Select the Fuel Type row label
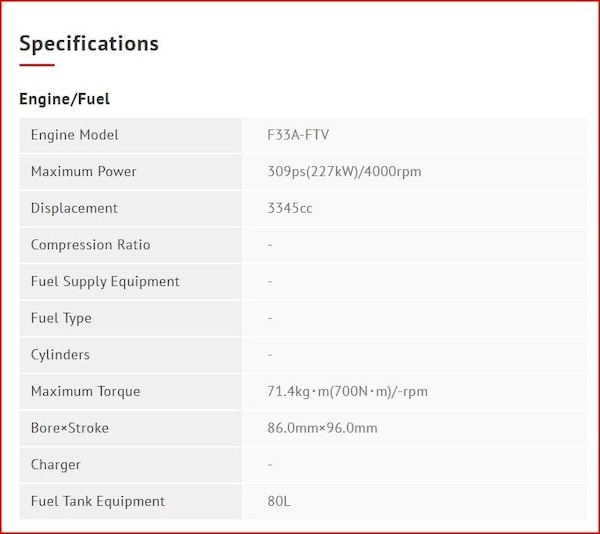600x534 pixels. tap(61, 318)
